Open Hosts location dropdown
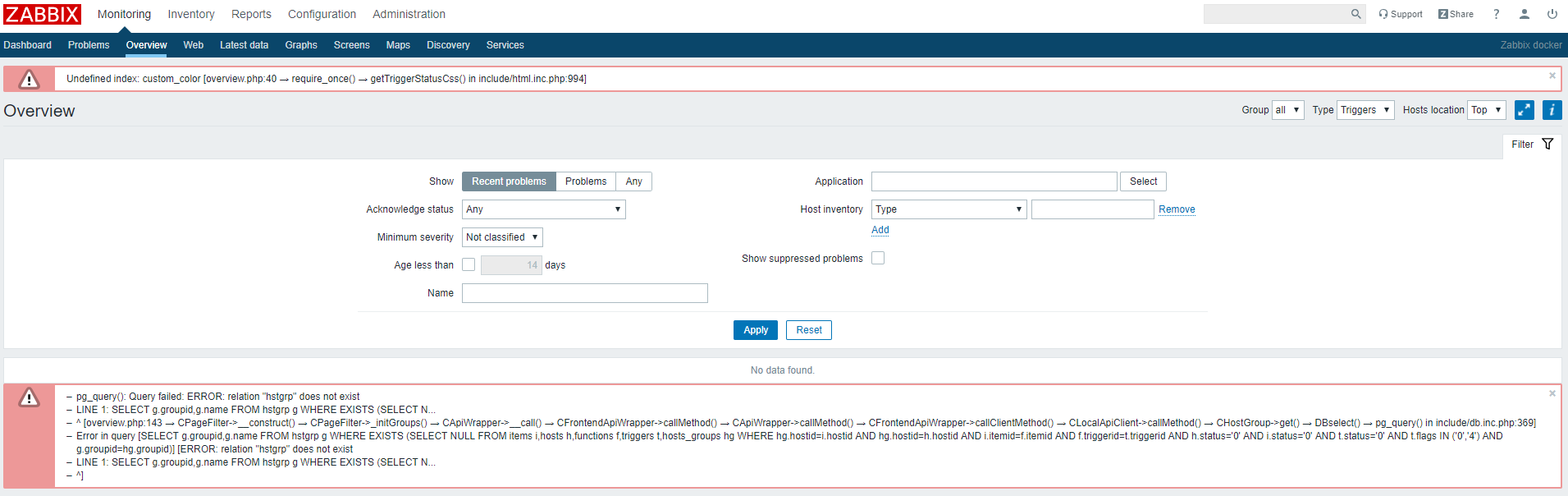 [x=1487, y=110]
